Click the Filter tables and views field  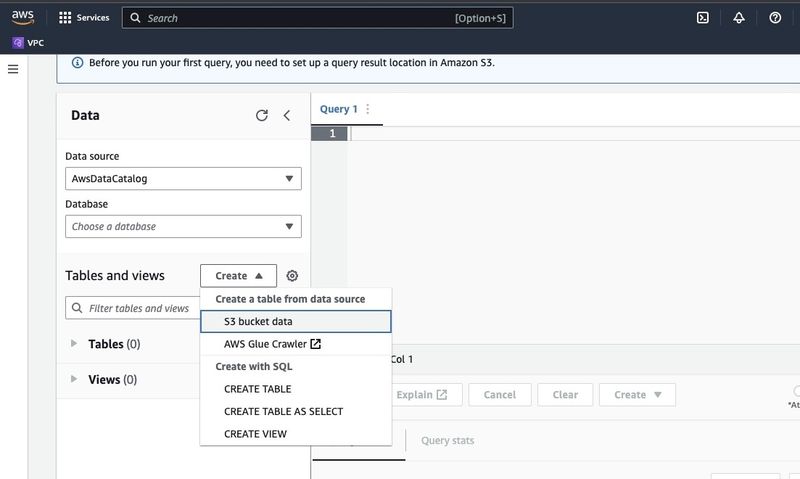pos(135,308)
